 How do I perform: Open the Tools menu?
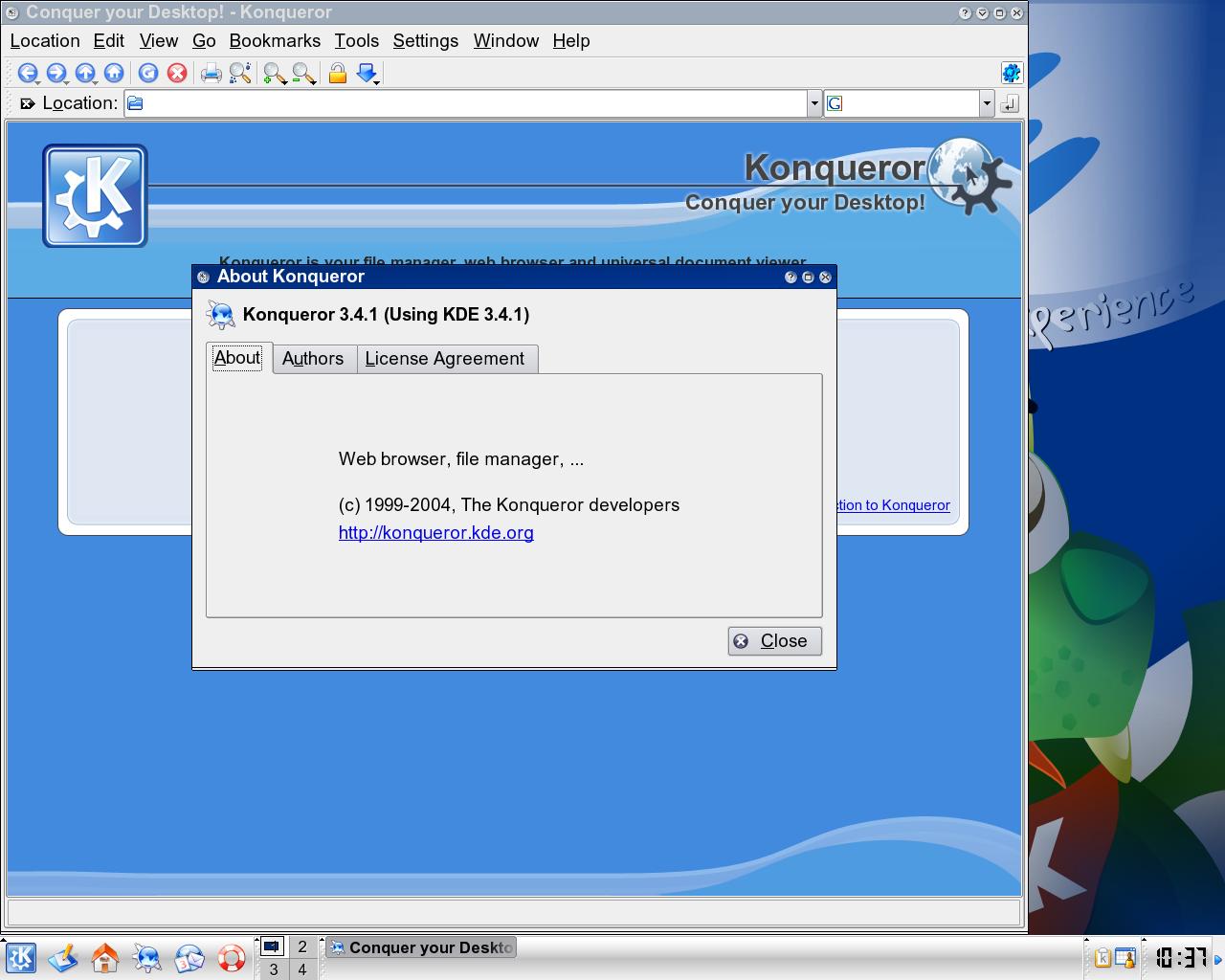(x=357, y=41)
